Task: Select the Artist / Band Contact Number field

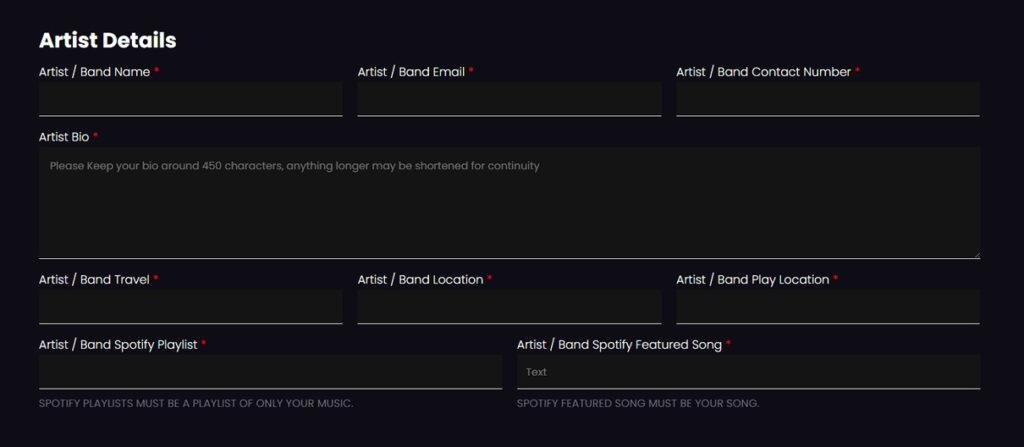Action: click(x=827, y=99)
